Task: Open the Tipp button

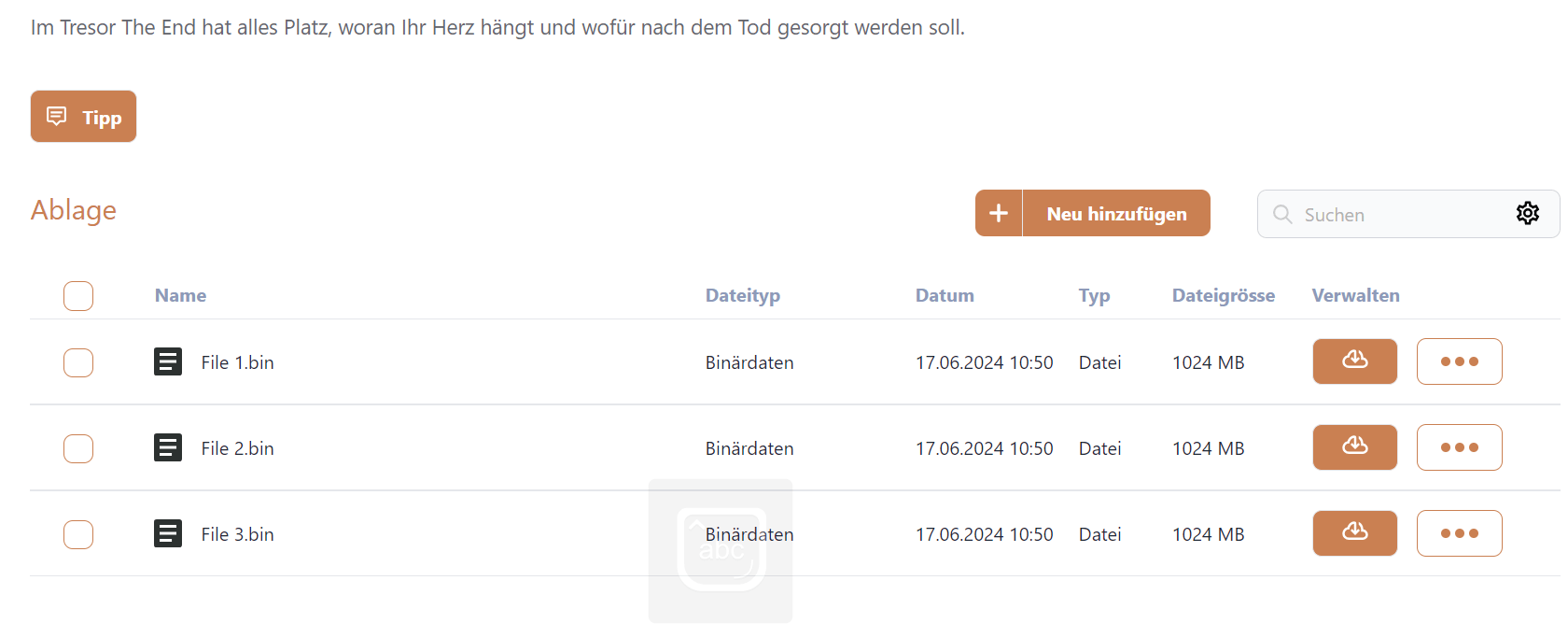Action: tap(83, 117)
